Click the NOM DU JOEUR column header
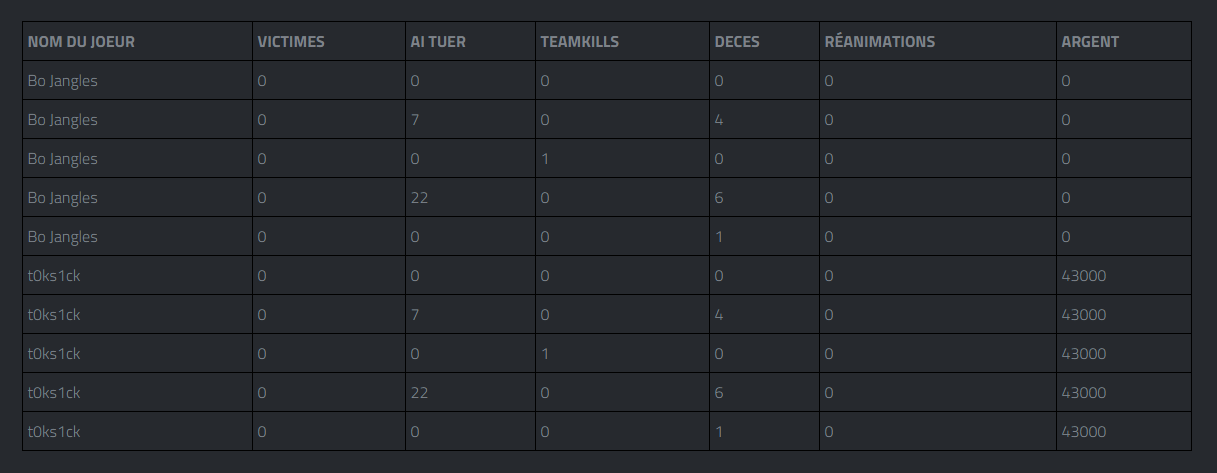The width and height of the screenshot is (1217, 473). (x=81, y=42)
